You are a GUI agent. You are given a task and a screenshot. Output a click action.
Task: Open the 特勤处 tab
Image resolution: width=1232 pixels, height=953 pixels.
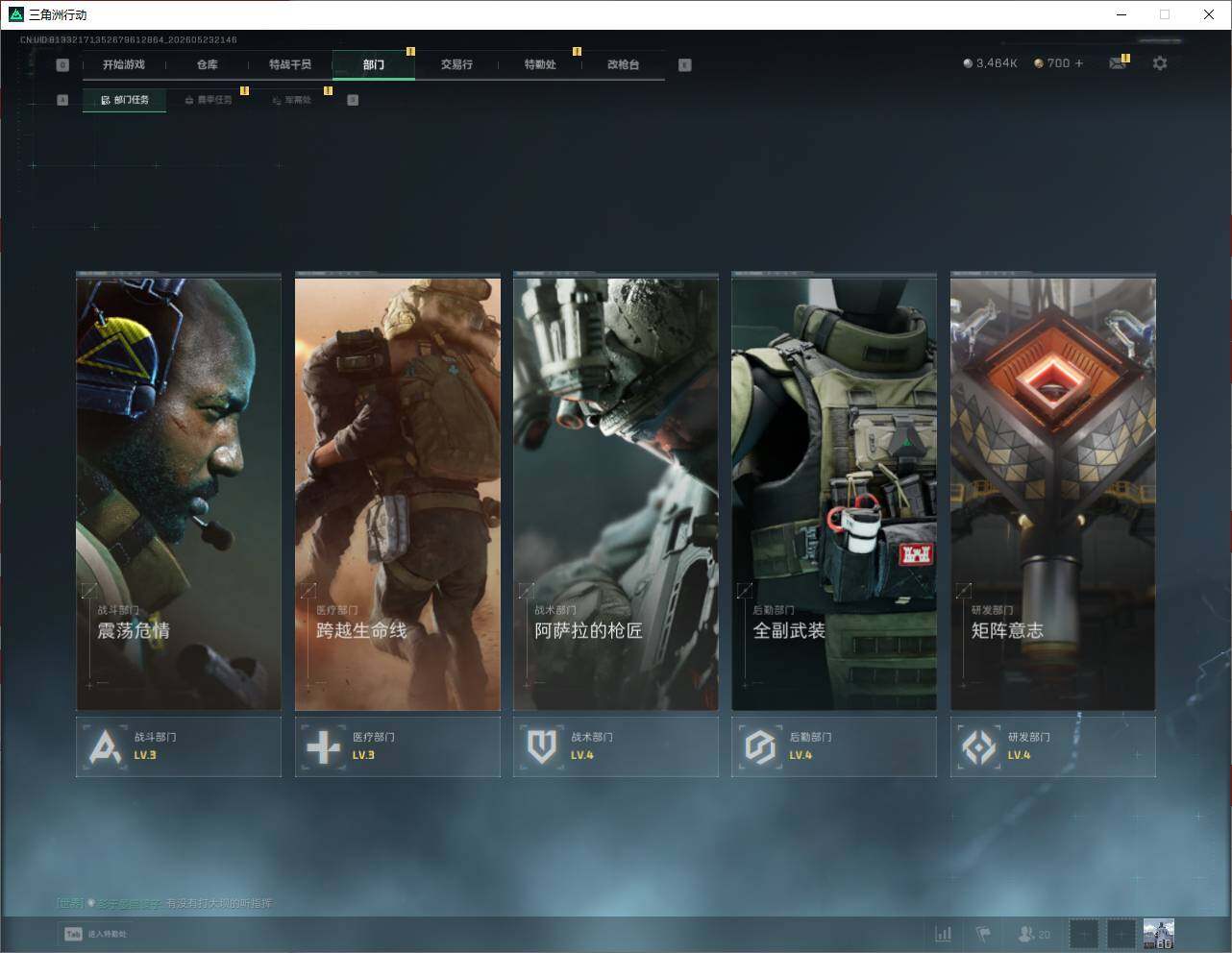540,64
